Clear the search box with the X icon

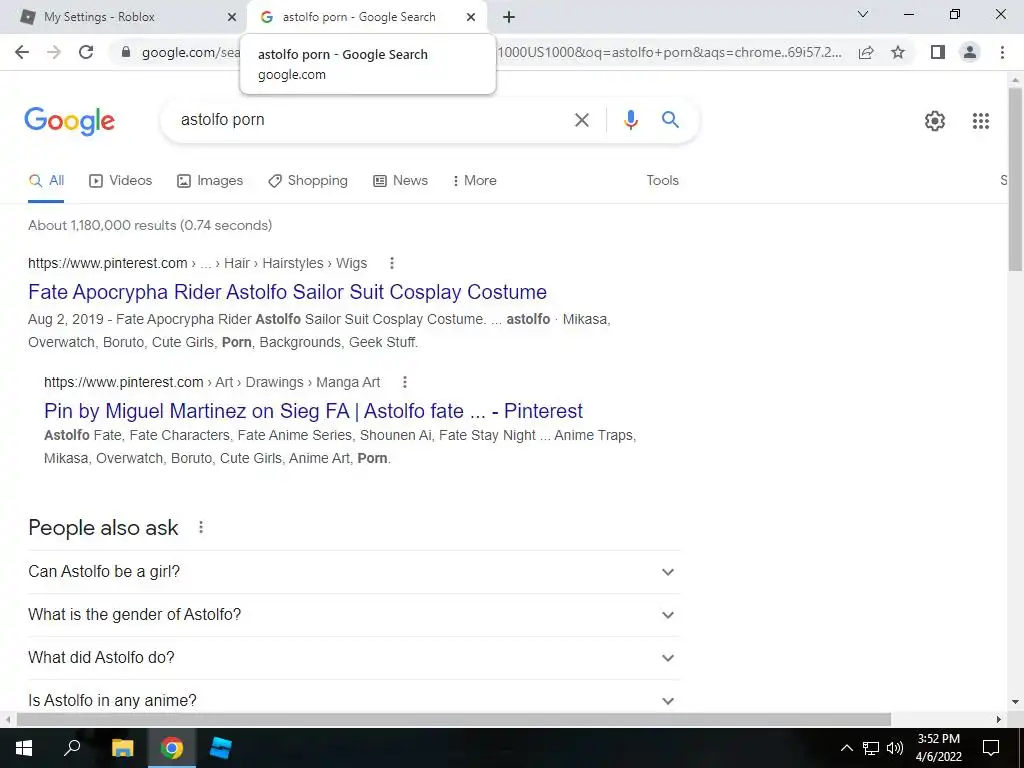click(581, 120)
